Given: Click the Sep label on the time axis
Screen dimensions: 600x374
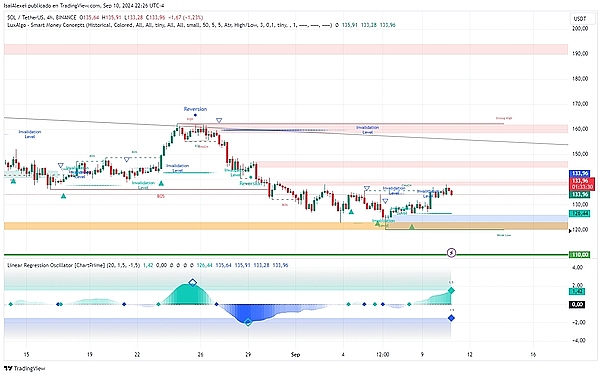Looking at the screenshot, I should (x=295, y=355).
